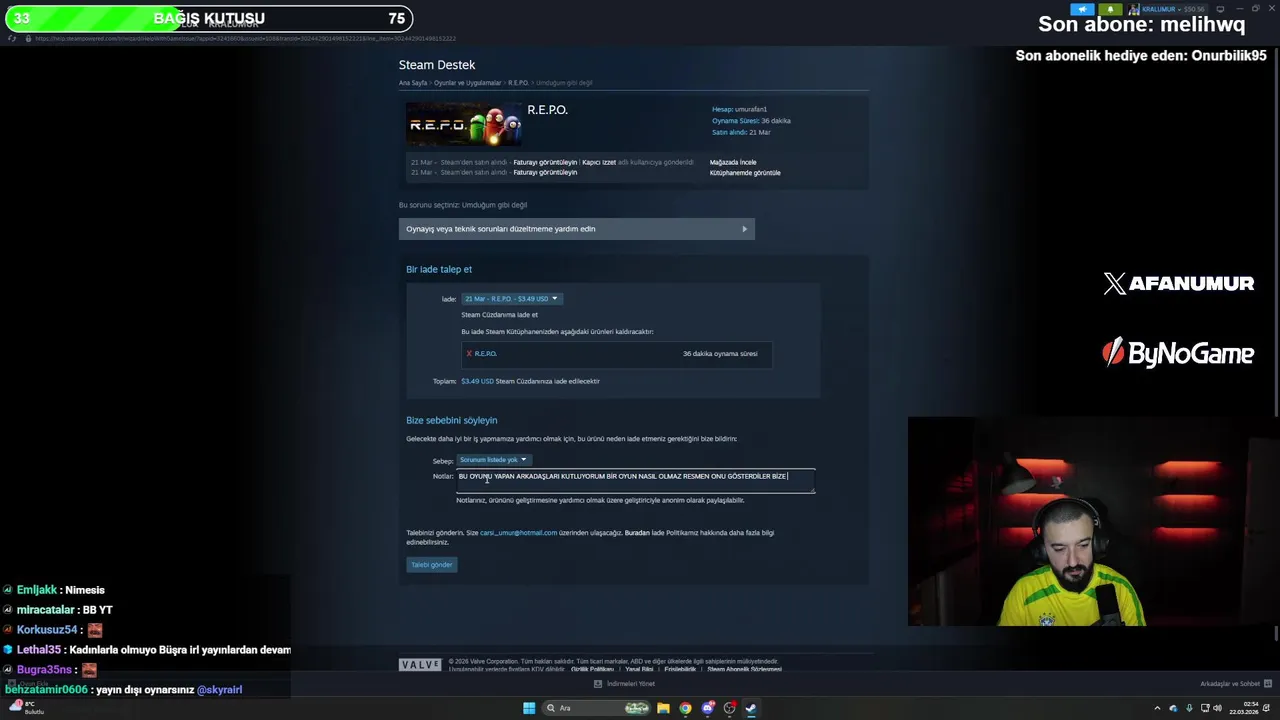Image resolution: width=1280 pixels, height=720 pixels.
Task: Click the Valve logo in the footer
Action: click(420, 665)
